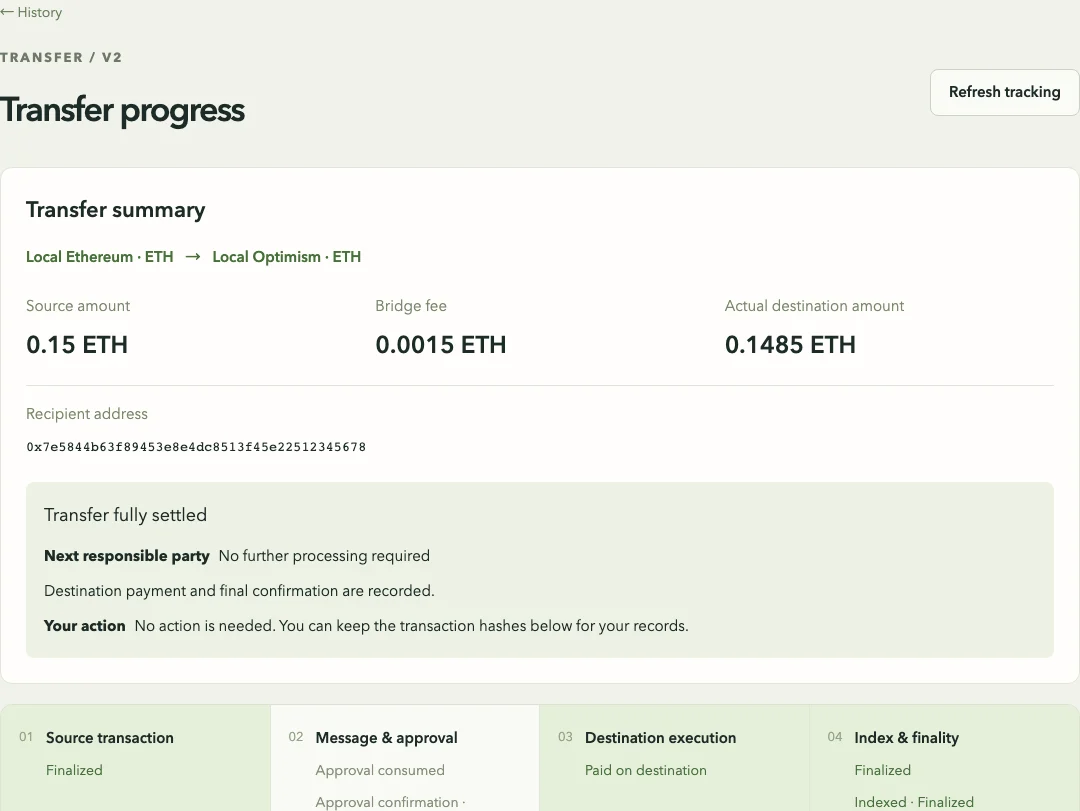Go back via the History link

click(31, 12)
